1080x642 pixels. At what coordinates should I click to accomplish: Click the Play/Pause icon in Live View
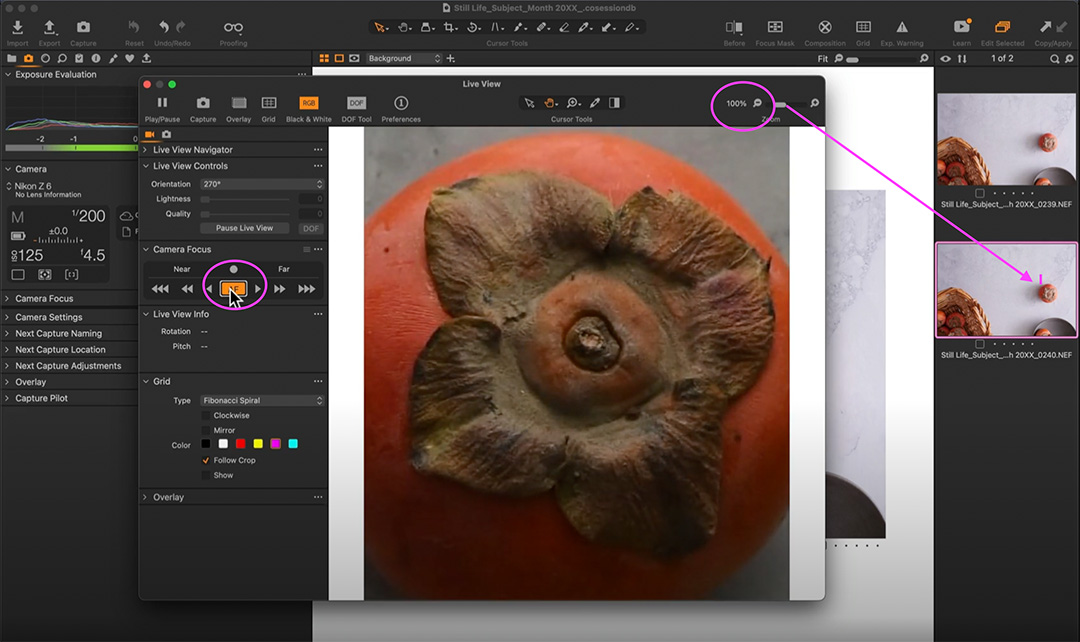(x=163, y=103)
